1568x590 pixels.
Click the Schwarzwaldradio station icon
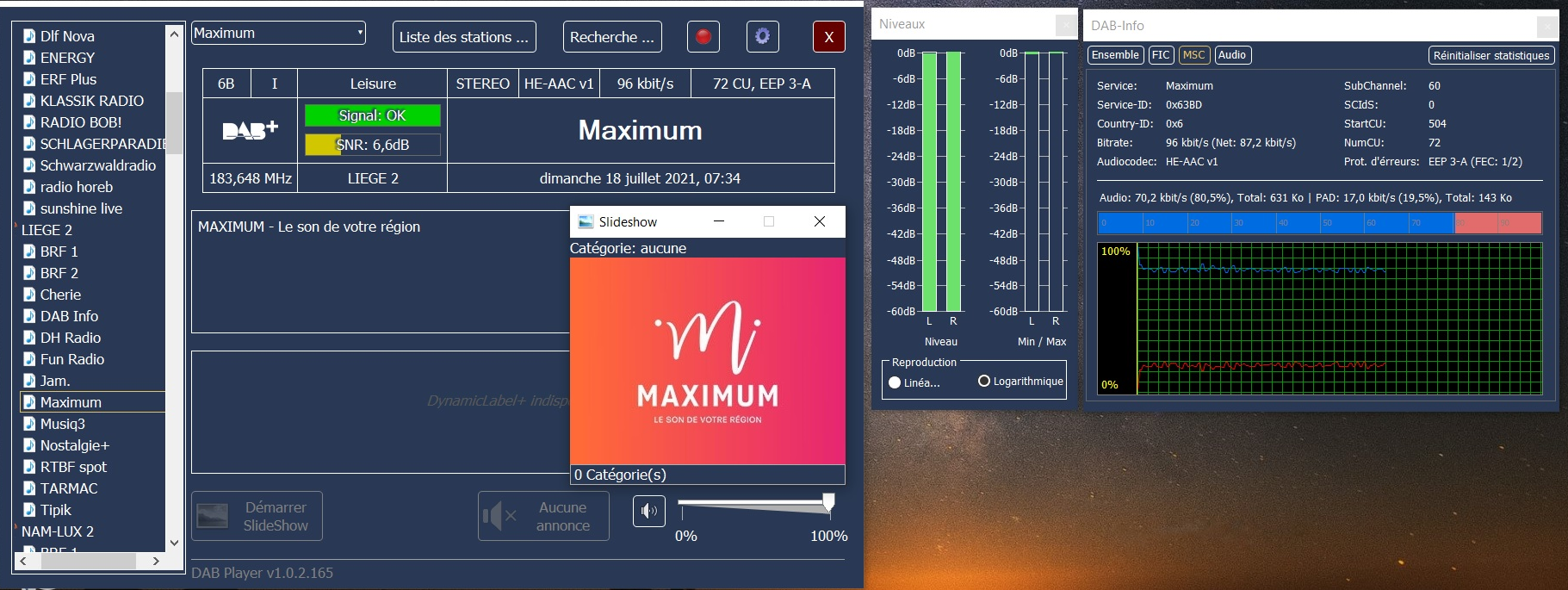pos(28,165)
